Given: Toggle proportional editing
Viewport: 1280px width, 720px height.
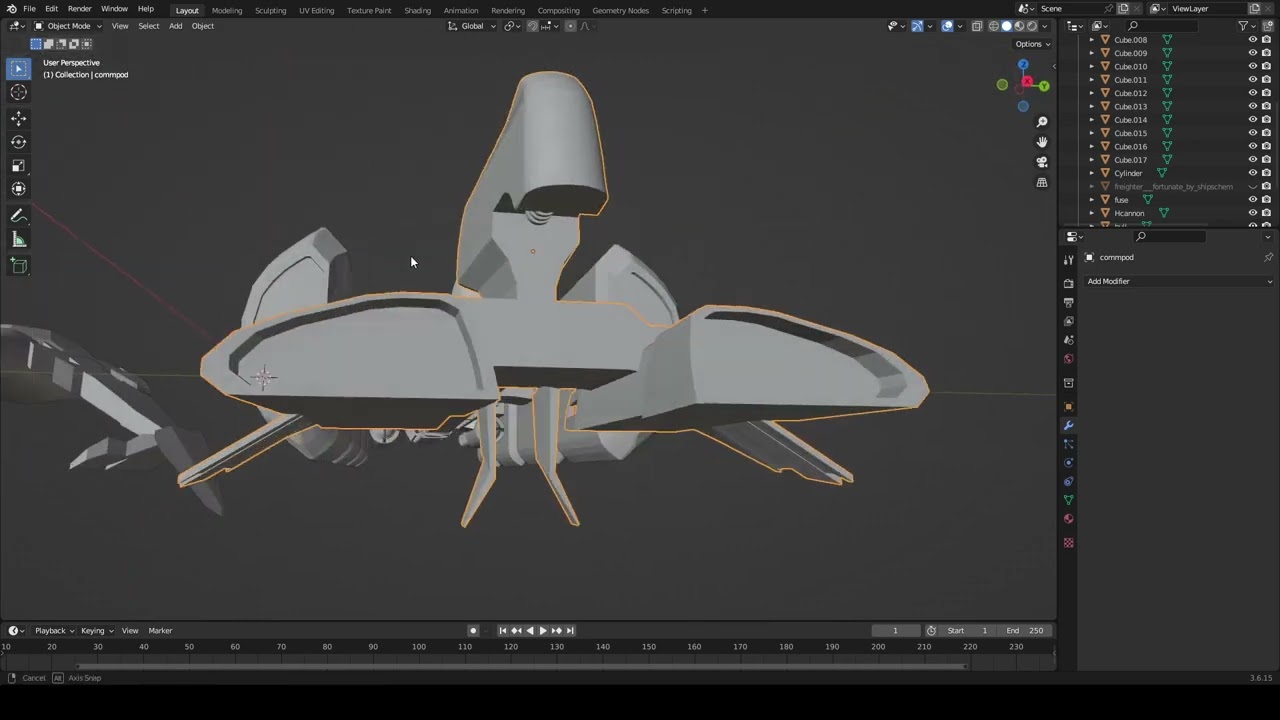Looking at the screenshot, I should tap(570, 26).
